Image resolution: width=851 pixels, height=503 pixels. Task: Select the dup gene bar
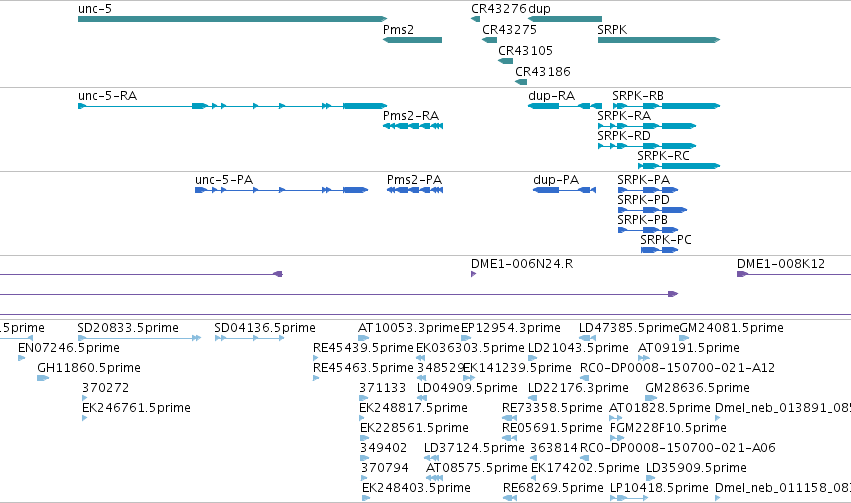click(x=564, y=19)
